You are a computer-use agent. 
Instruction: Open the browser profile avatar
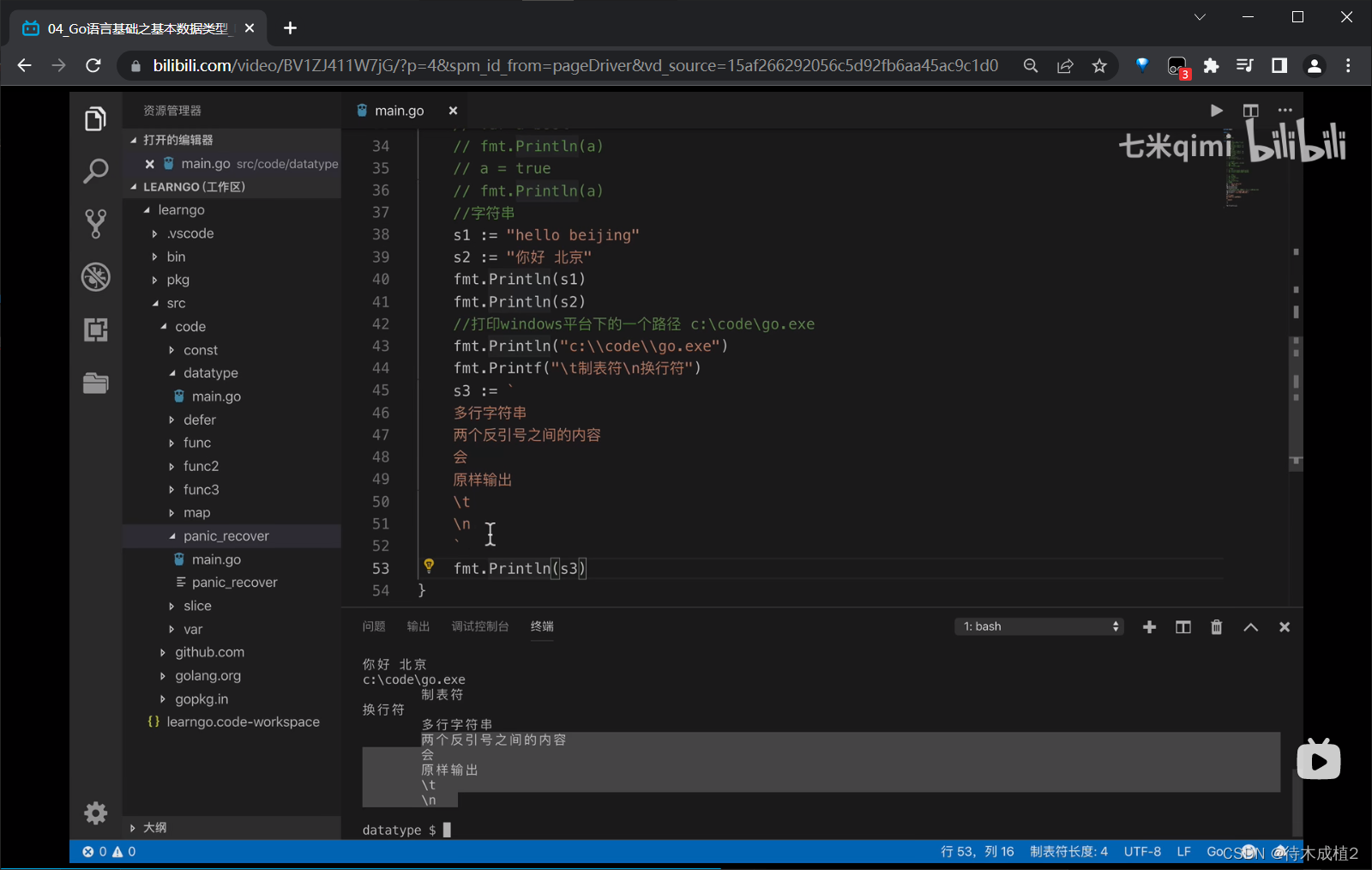pyautogui.click(x=1314, y=66)
